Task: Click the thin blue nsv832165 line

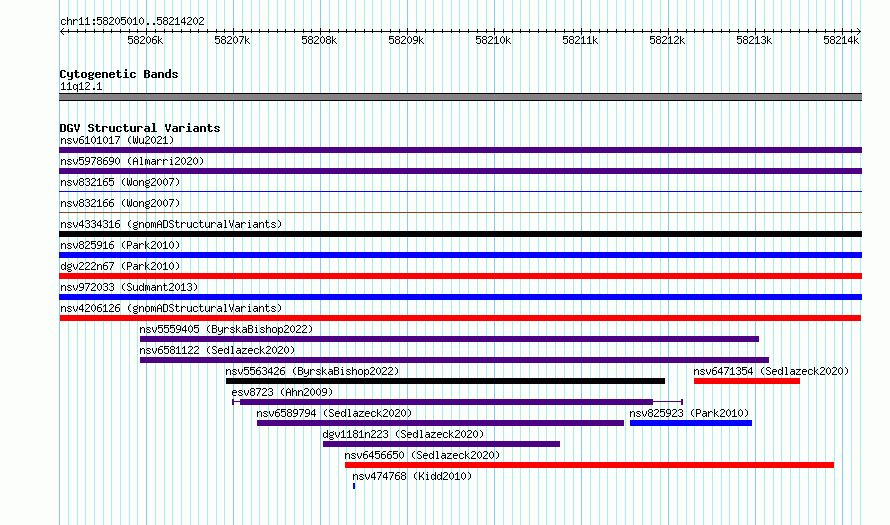Action: coord(460,192)
